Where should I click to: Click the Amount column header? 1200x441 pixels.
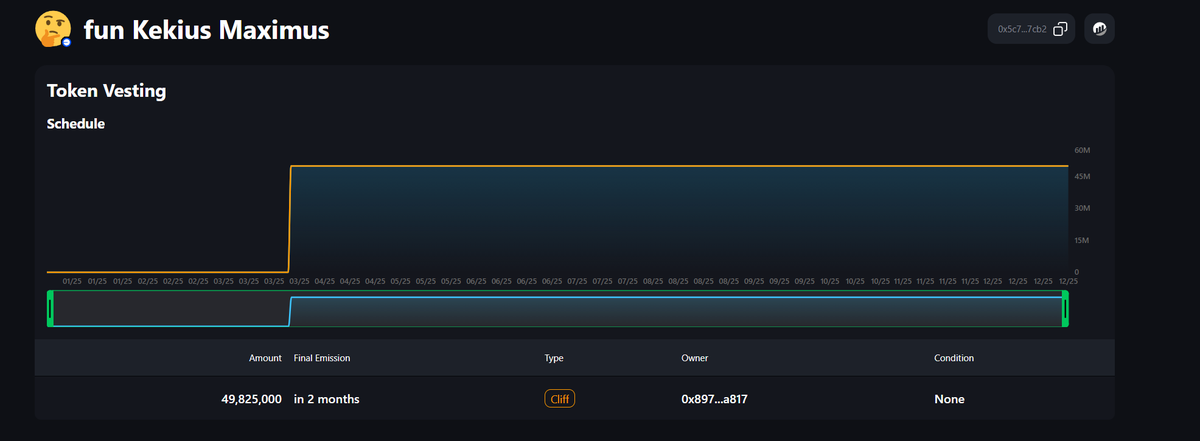(x=265, y=358)
